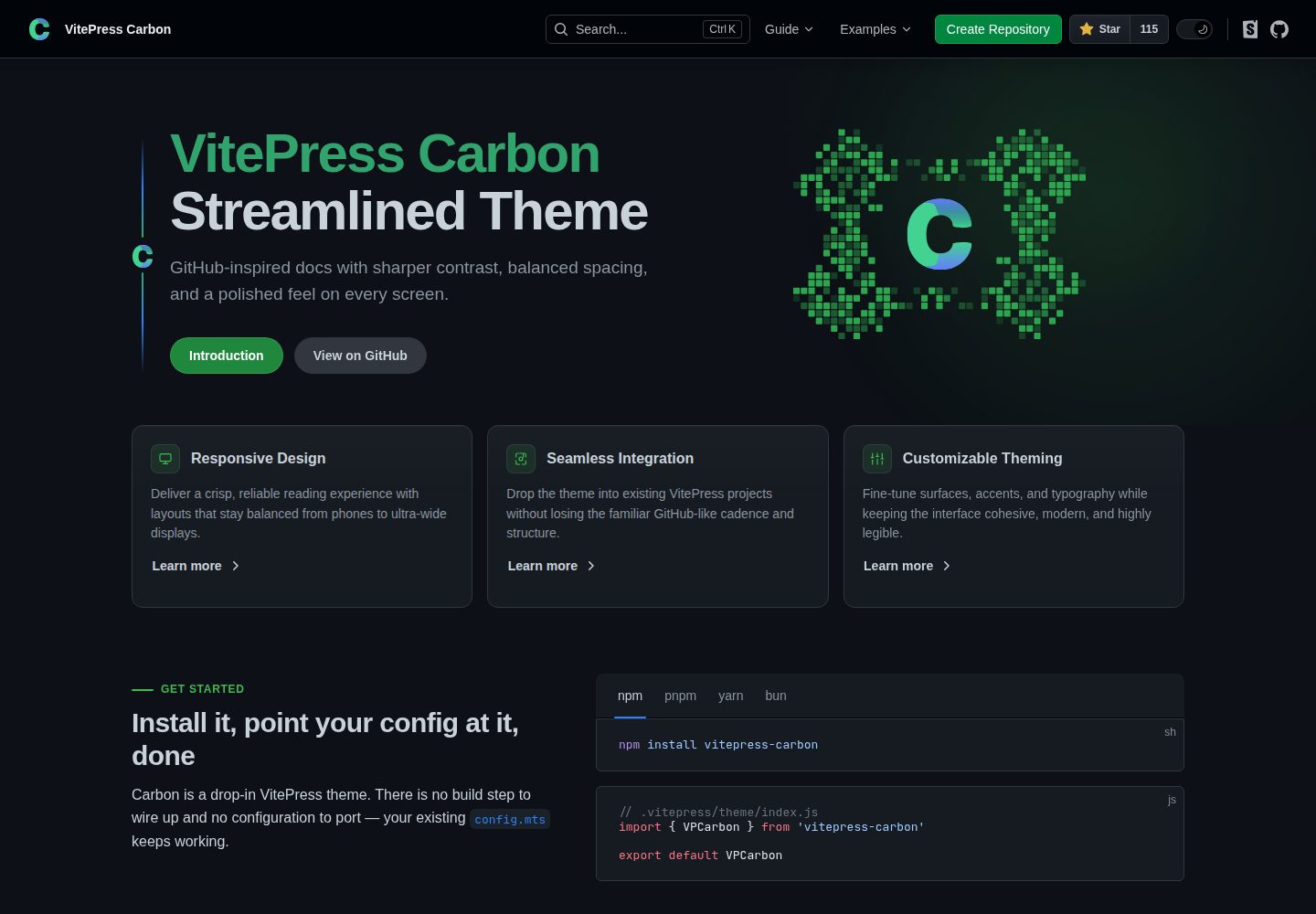Focus the Search field
This screenshot has width=1316, height=914.
(x=648, y=29)
